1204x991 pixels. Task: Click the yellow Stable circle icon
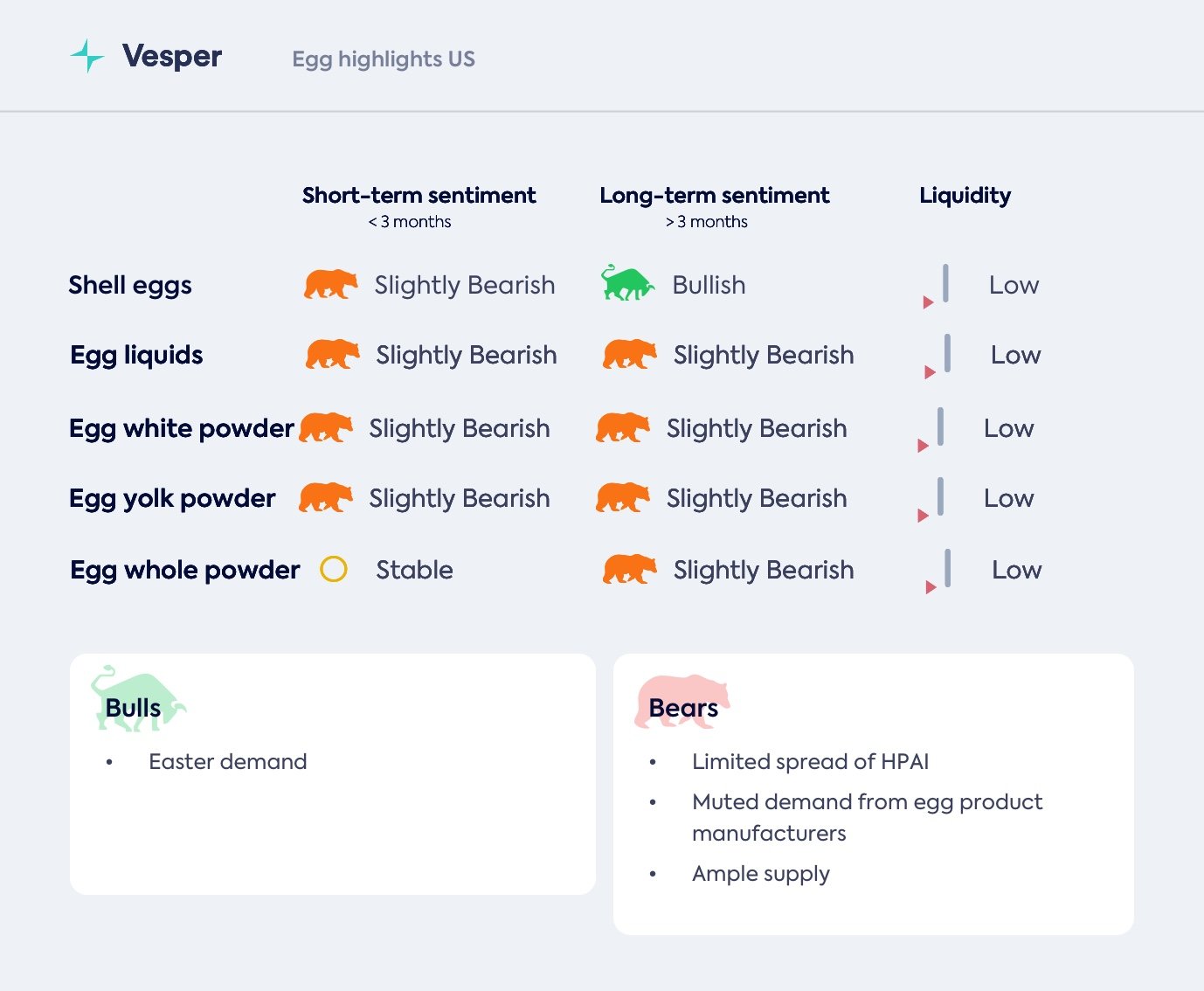pos(334,569)
